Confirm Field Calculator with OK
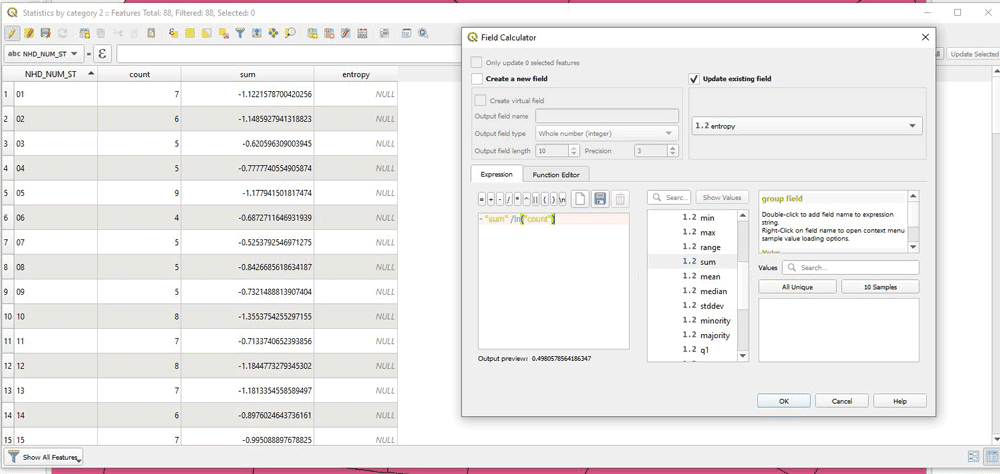 pyautogui.click(x=784, y=401)
